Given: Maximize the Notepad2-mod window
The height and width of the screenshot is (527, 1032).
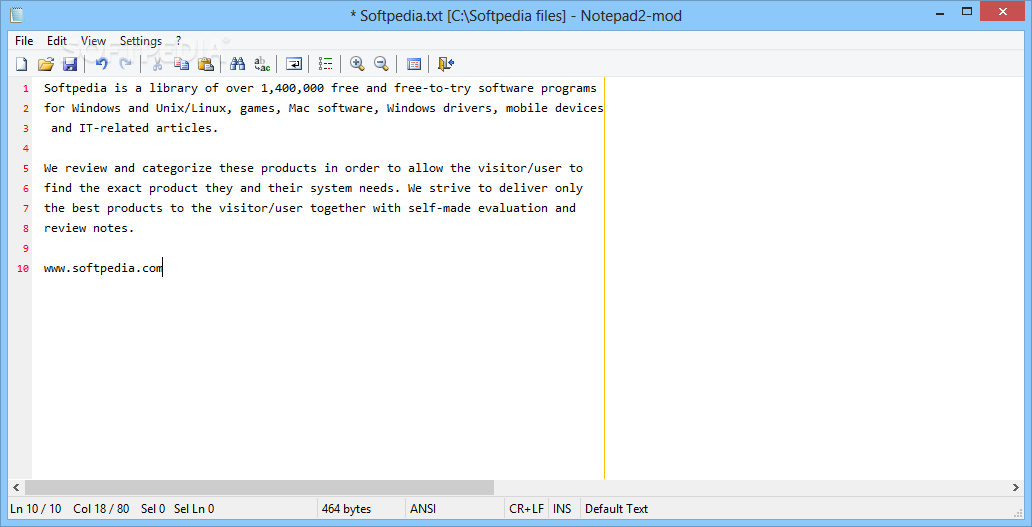Looking at the screenshot, I should pos(967,11).
